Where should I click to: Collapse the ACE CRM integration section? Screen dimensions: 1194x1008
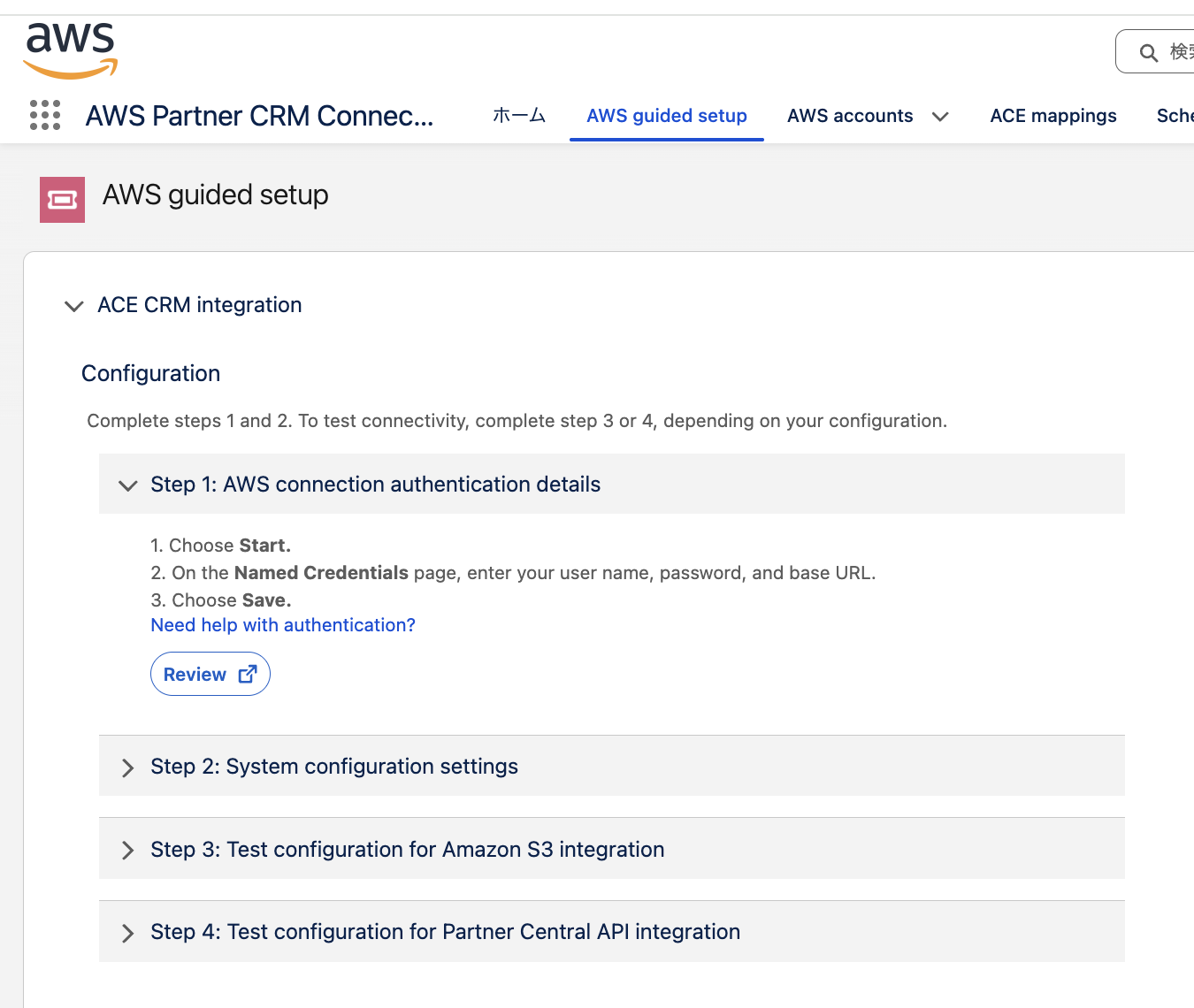74,306
